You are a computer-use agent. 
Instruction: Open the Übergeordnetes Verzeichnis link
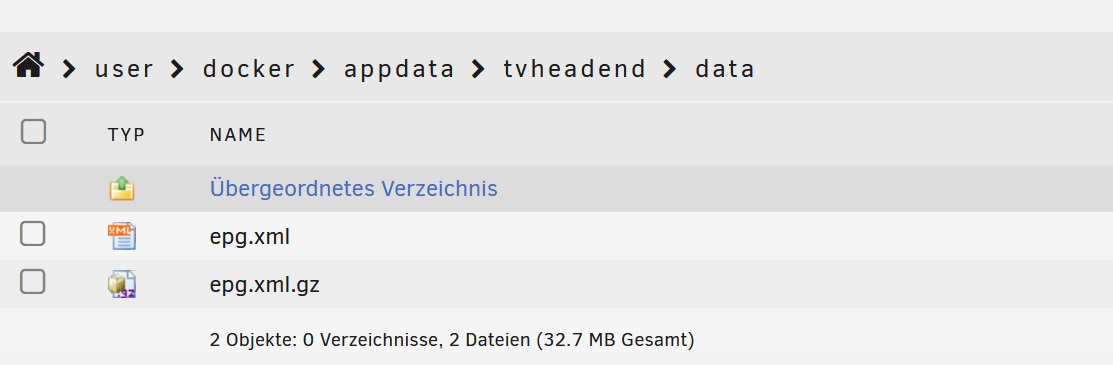[x=353, y=188]
